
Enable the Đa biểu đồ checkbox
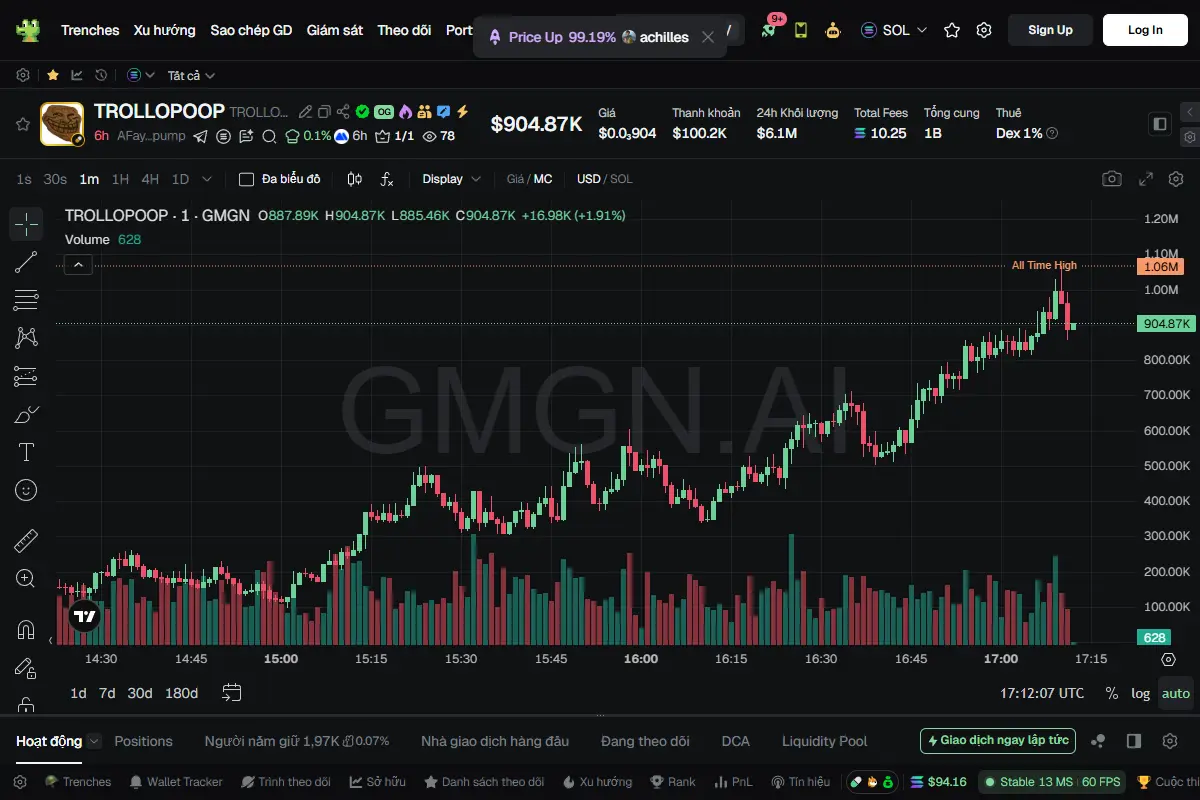coord(246,179)
